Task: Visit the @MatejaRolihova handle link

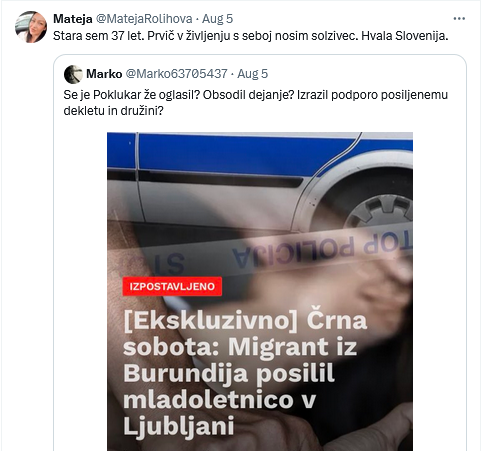Action: (144, 19)
